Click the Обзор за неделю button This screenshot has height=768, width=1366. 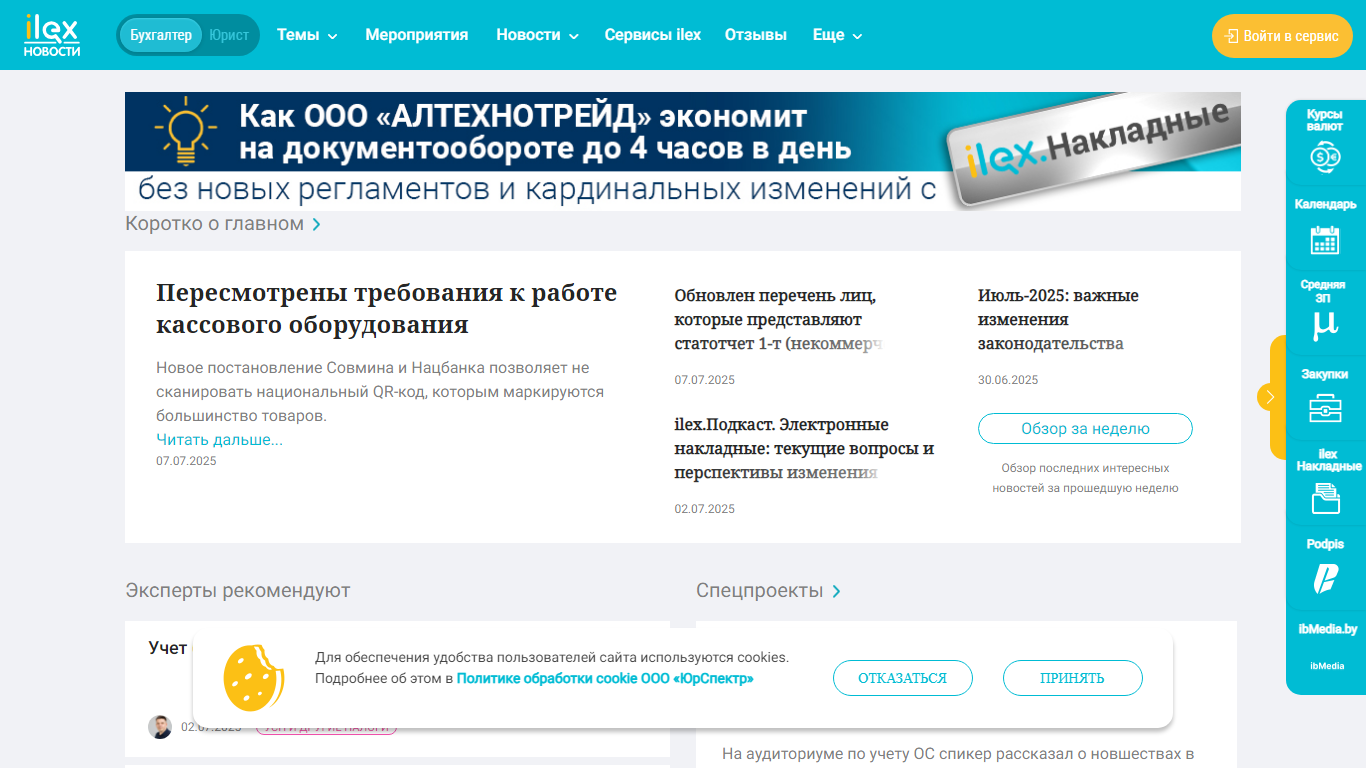[x=1085, y=428]
